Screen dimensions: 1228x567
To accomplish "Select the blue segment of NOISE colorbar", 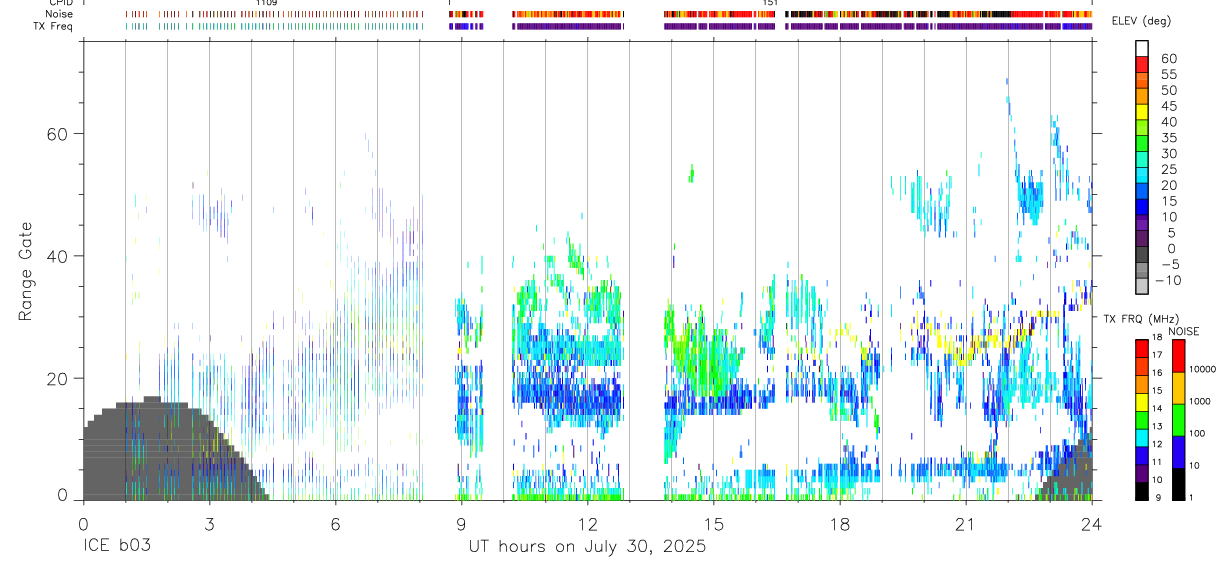I will coord(1178,452).
